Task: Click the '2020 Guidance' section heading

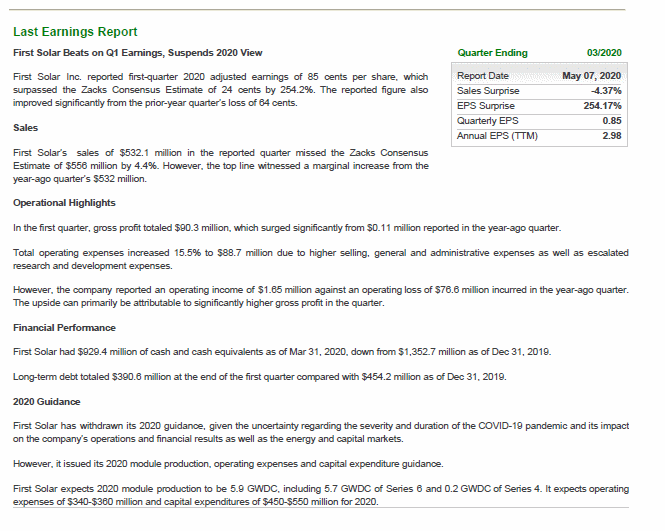Action: click(47, 402)
